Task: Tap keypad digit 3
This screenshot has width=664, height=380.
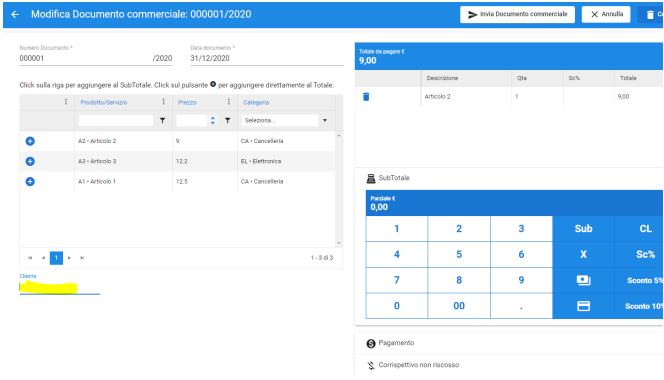Action: (521, 229)
